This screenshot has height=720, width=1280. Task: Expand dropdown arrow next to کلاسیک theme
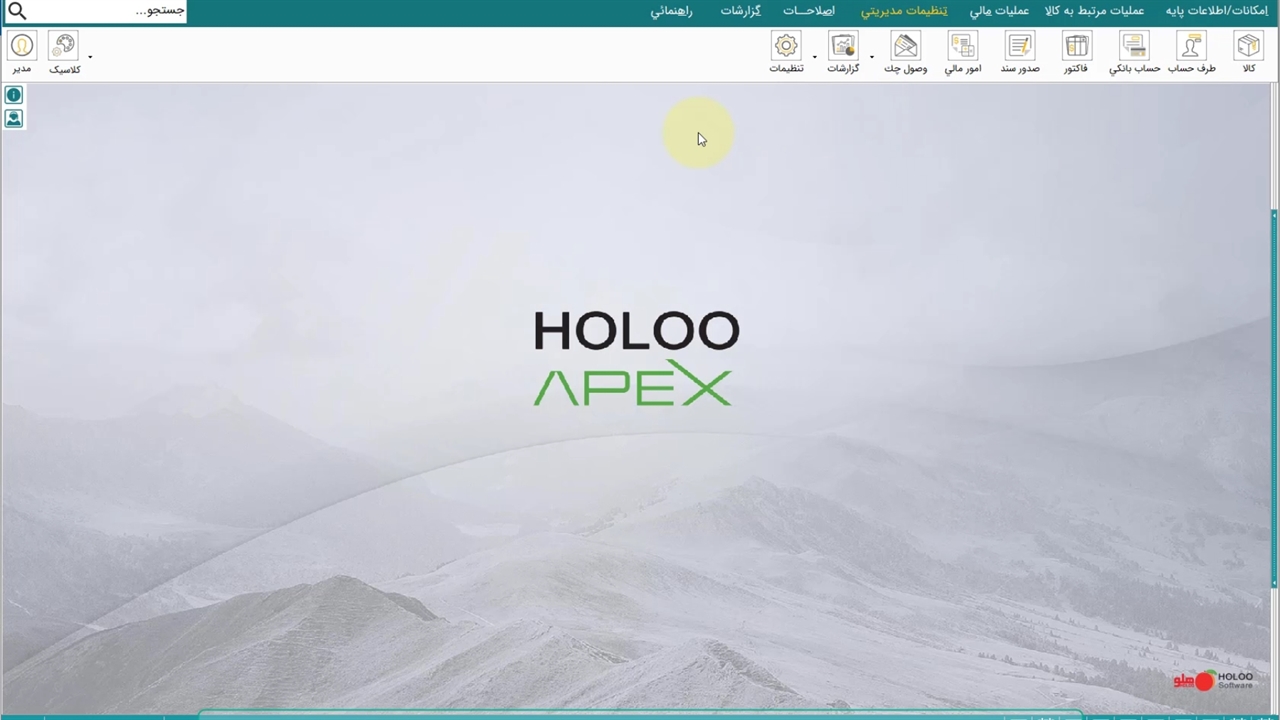(x=90, y=57)
